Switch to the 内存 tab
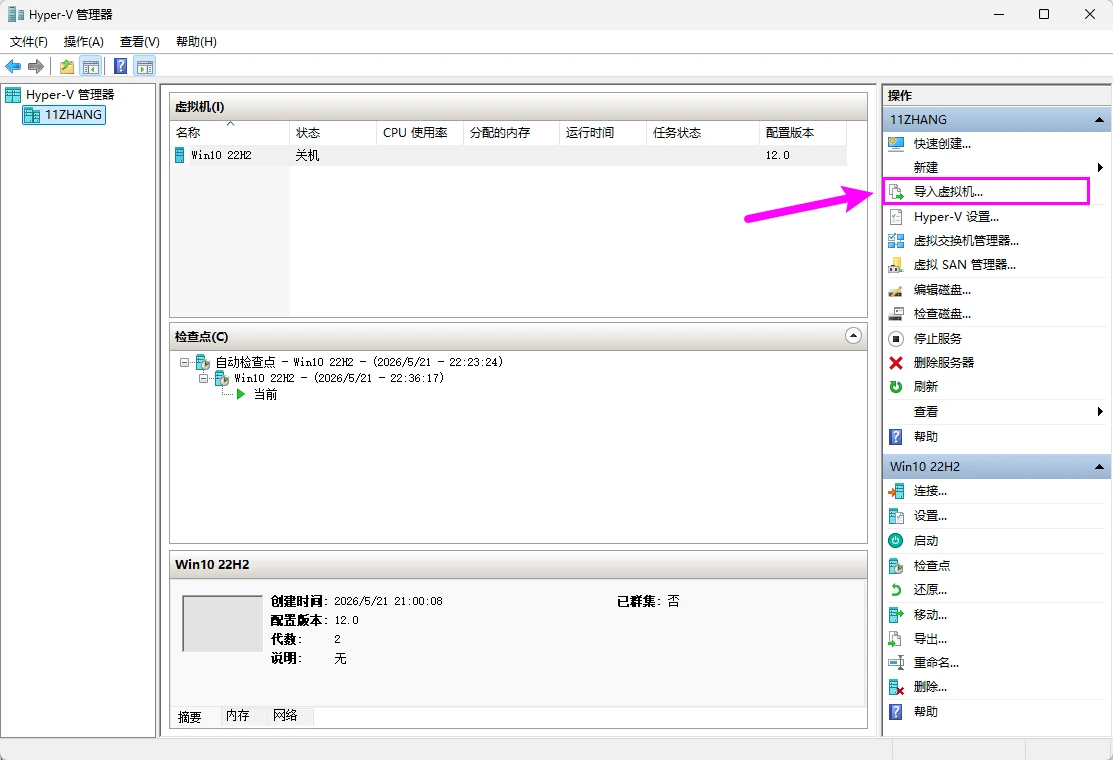The width and height of the screenshot is (1113, 760). pyautogui.click(x=238, y=715)
